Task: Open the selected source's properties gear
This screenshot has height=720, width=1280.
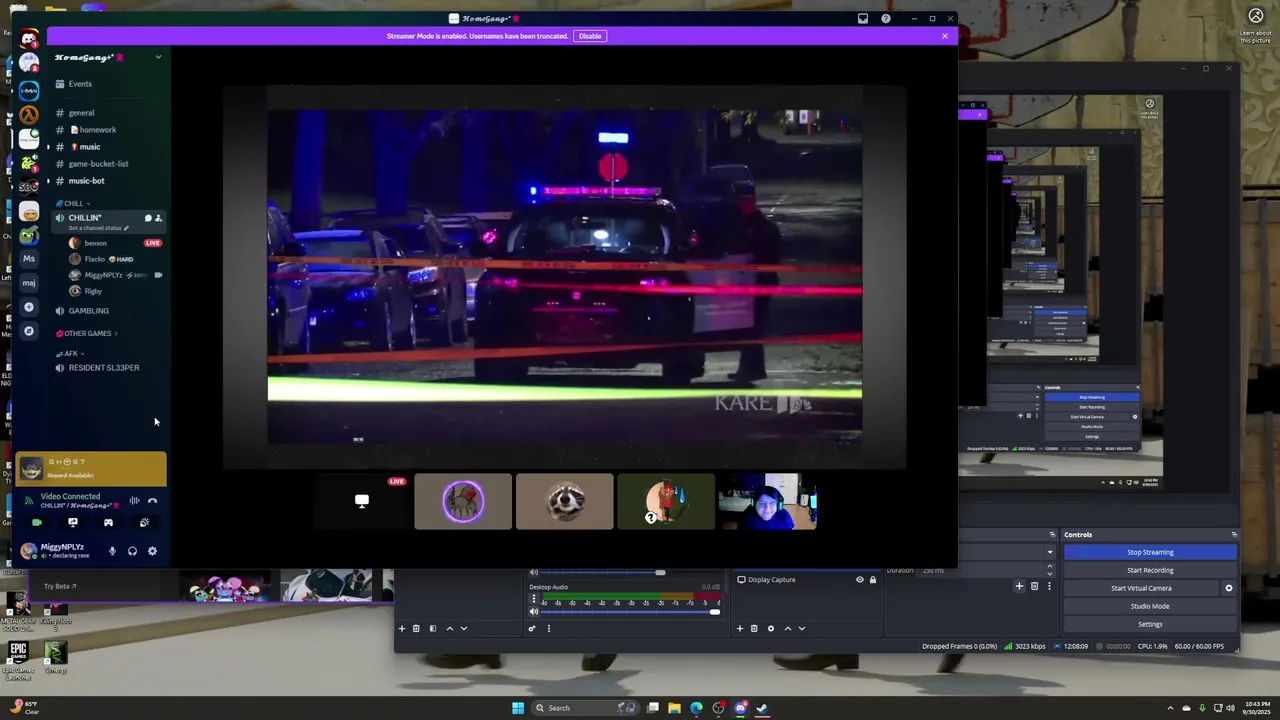Action: pos(770,628)
